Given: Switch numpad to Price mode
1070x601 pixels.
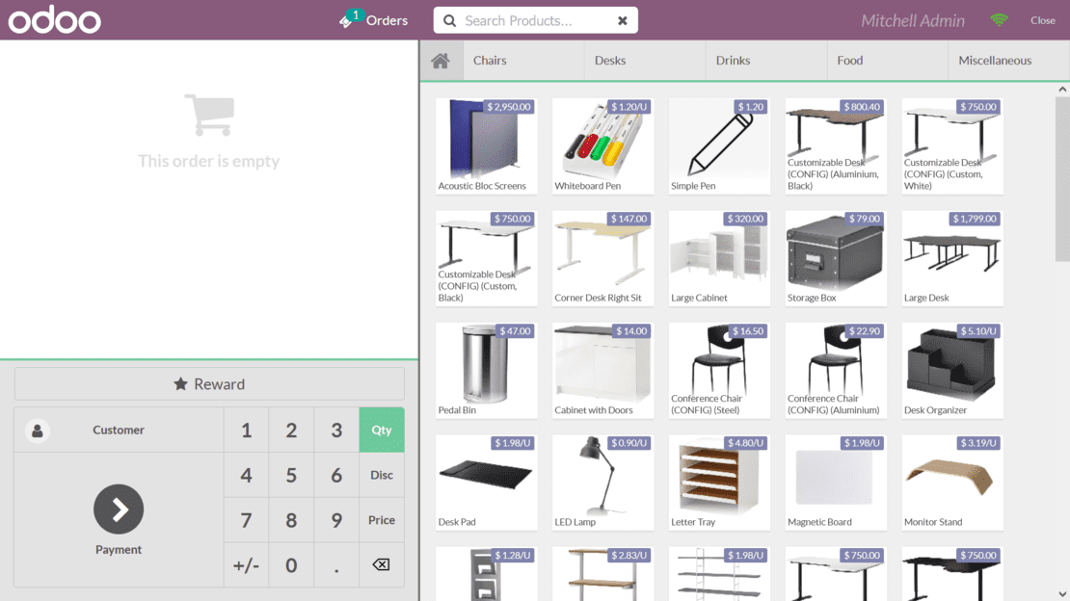Looking at the screenshot, I should pyautogui.click(x=381, y=520).
